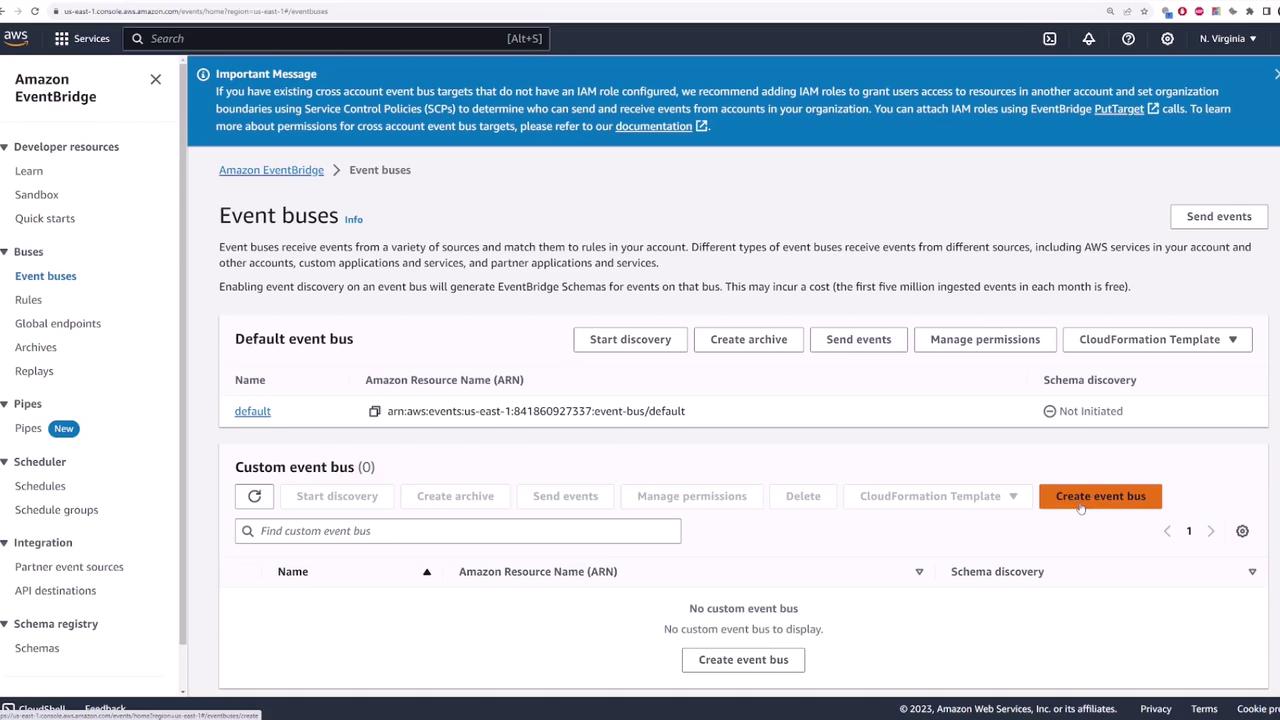Open Sandbox in the sidebar
Image resolution: width=1280 pixels, height=720 pixels.
(37, 195)
